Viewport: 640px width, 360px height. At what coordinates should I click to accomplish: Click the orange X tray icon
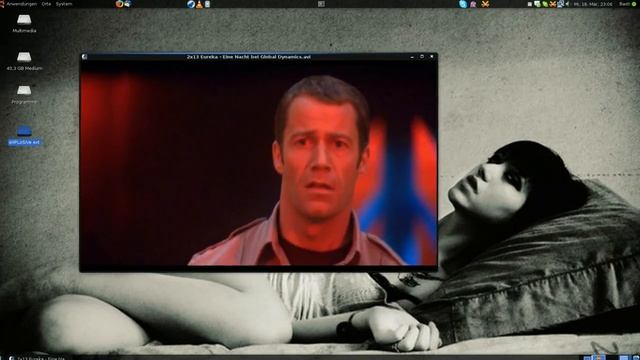553,4
